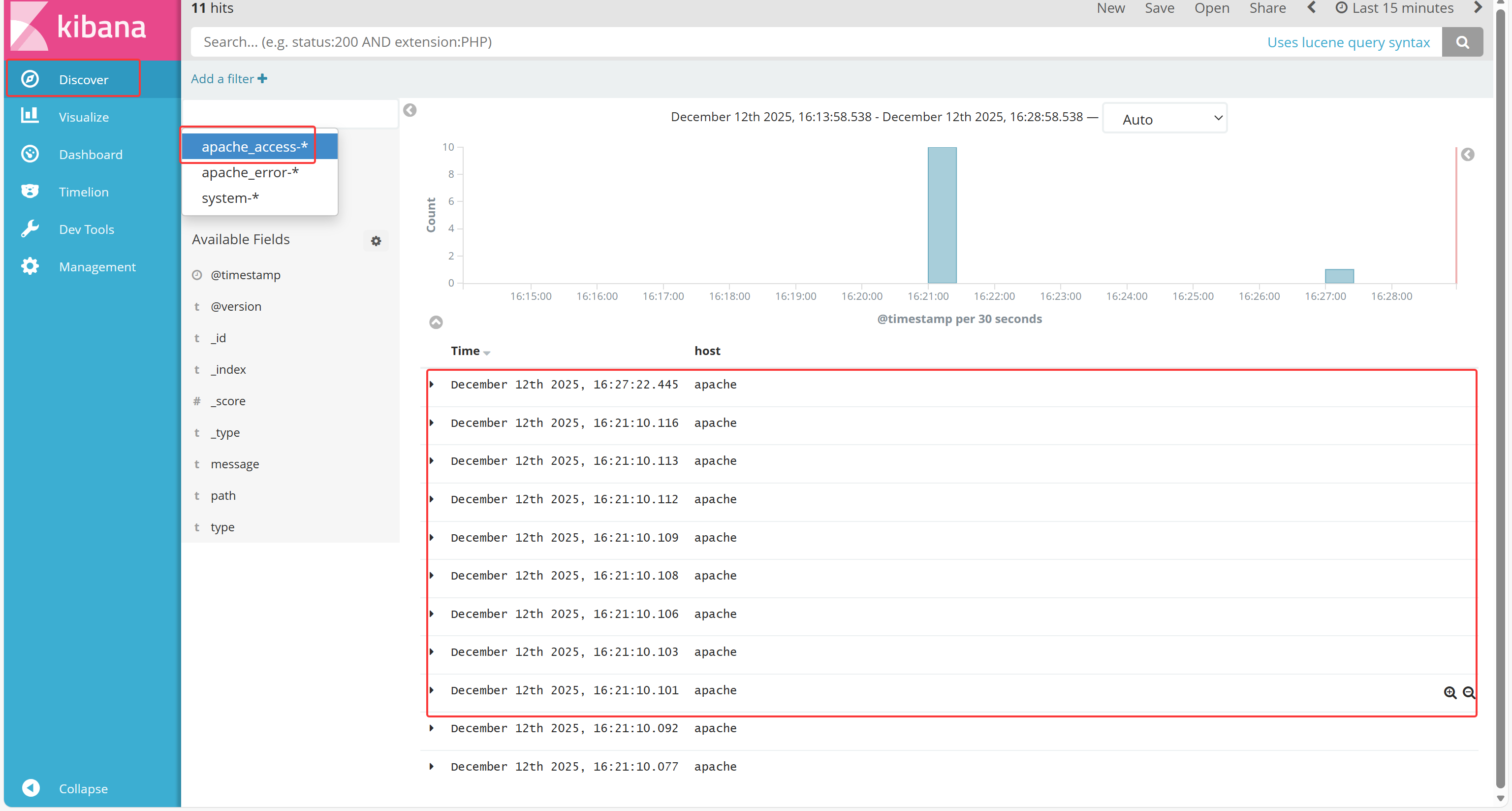Click Open in the top menu

pyautogui.click(x=1211, y=8)
